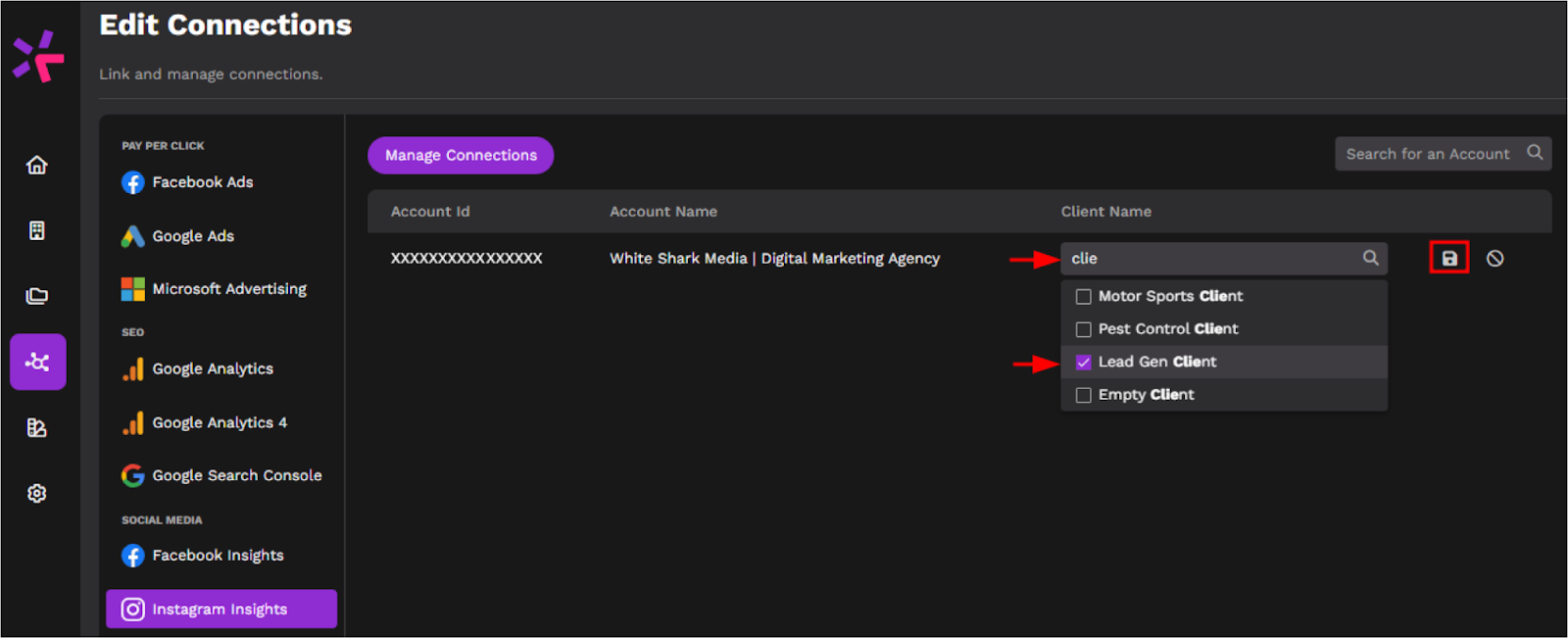The width and height of the screenshot is (1568, 638).
Task: Click the Google Ads logo icon
Action: 133,236
